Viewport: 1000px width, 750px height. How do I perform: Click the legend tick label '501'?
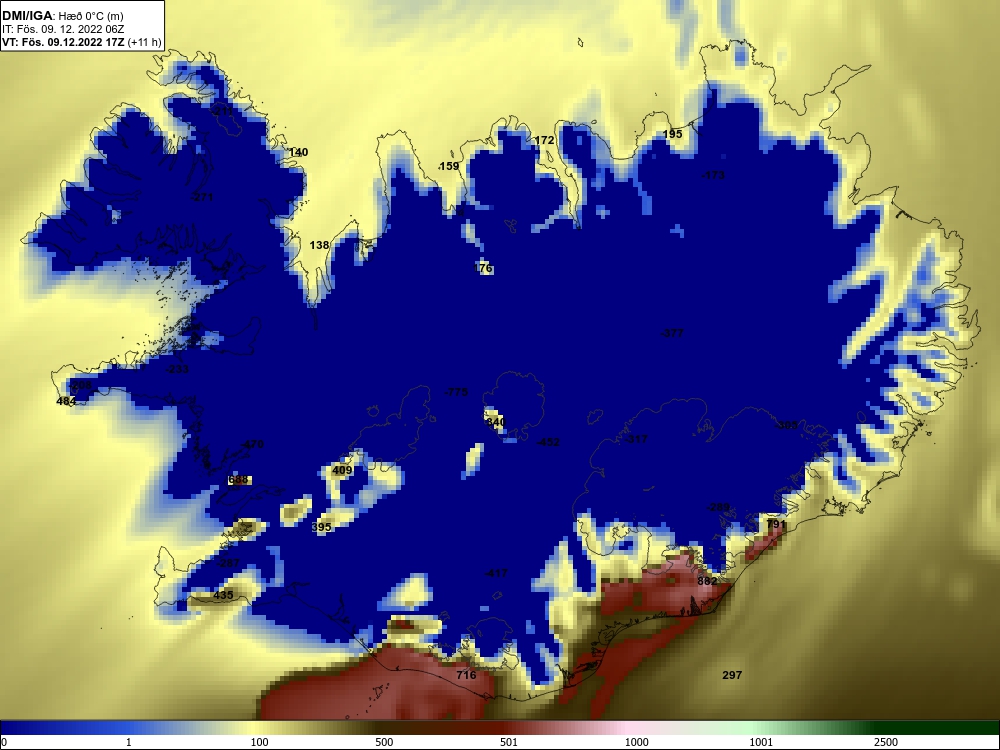click(509, 742)
